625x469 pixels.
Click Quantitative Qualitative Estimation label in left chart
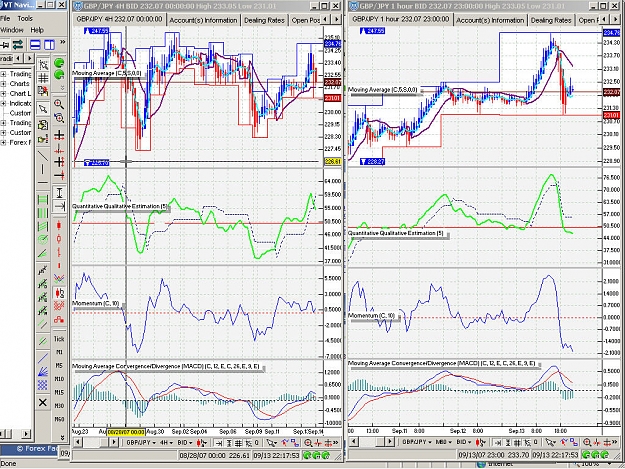(120, 206)
